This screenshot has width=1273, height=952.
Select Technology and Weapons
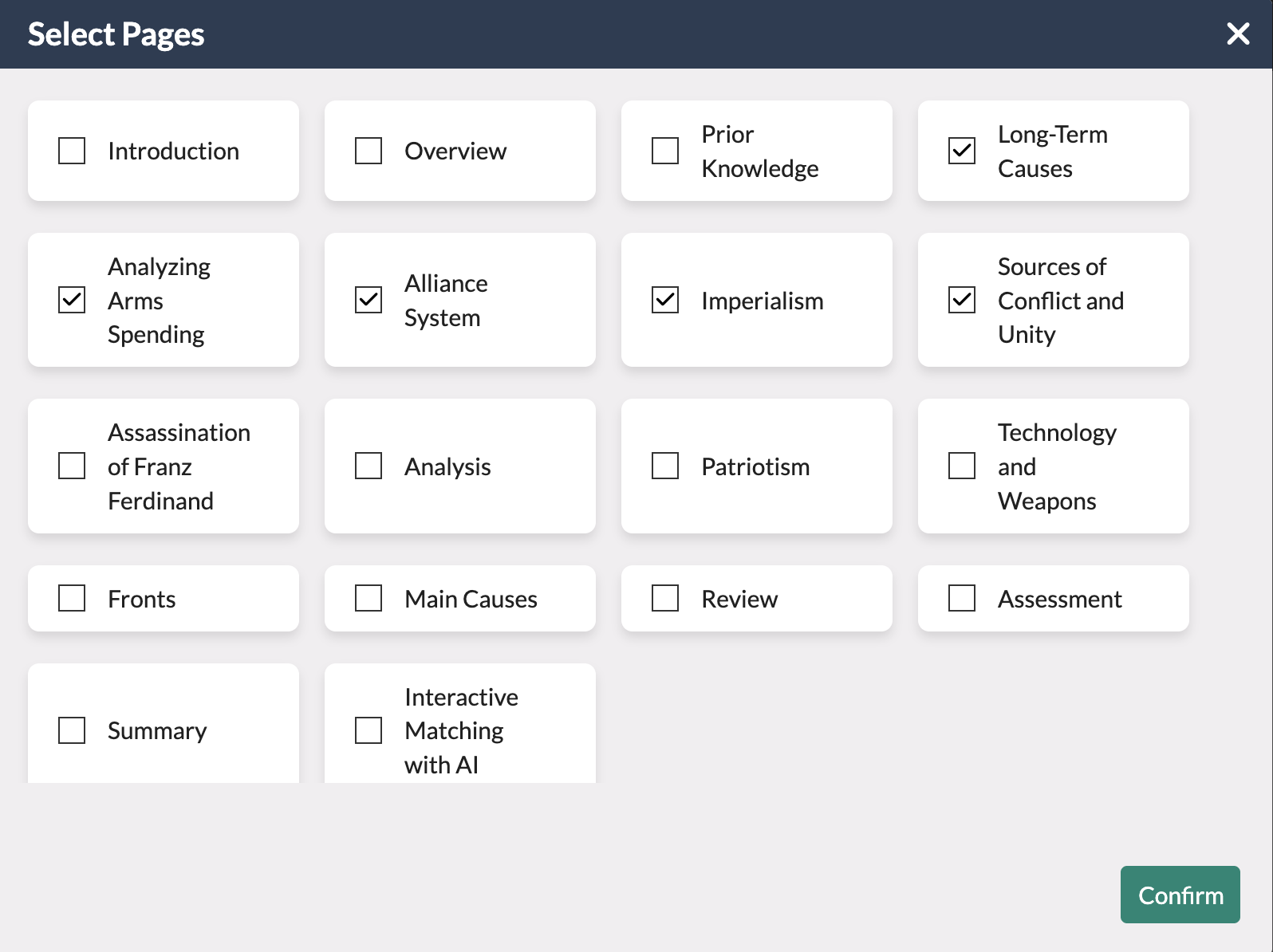point(961,466)
